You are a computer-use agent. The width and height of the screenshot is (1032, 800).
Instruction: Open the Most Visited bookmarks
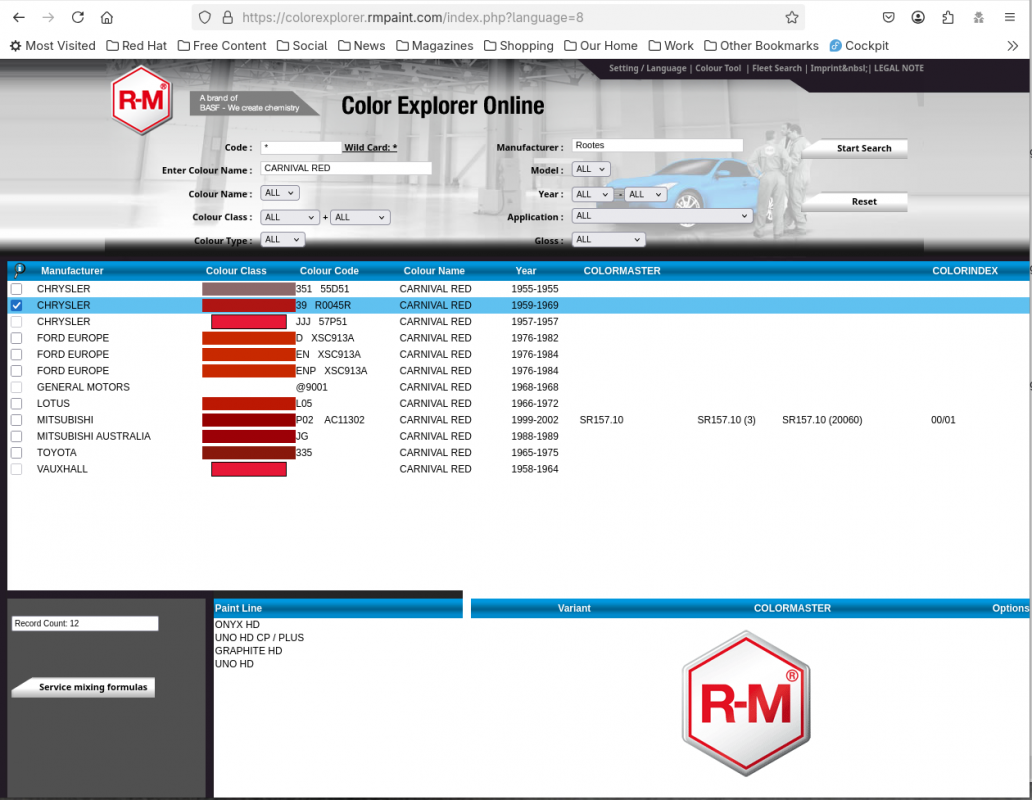[x=52, y=46]
